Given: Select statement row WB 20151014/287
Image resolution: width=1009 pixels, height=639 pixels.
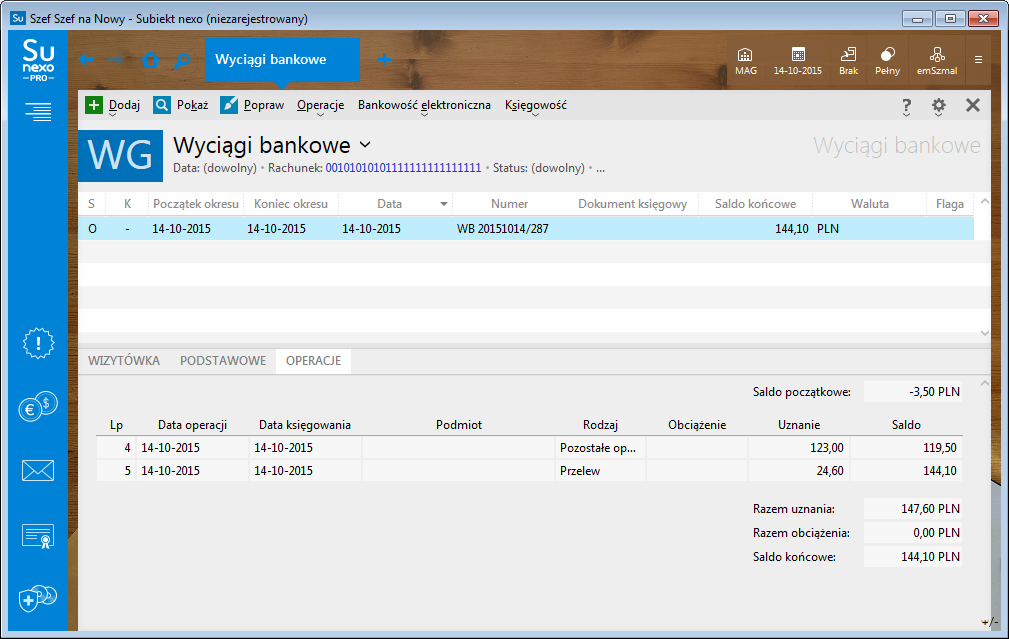Looking at the screenshot, I should point(526,228).
